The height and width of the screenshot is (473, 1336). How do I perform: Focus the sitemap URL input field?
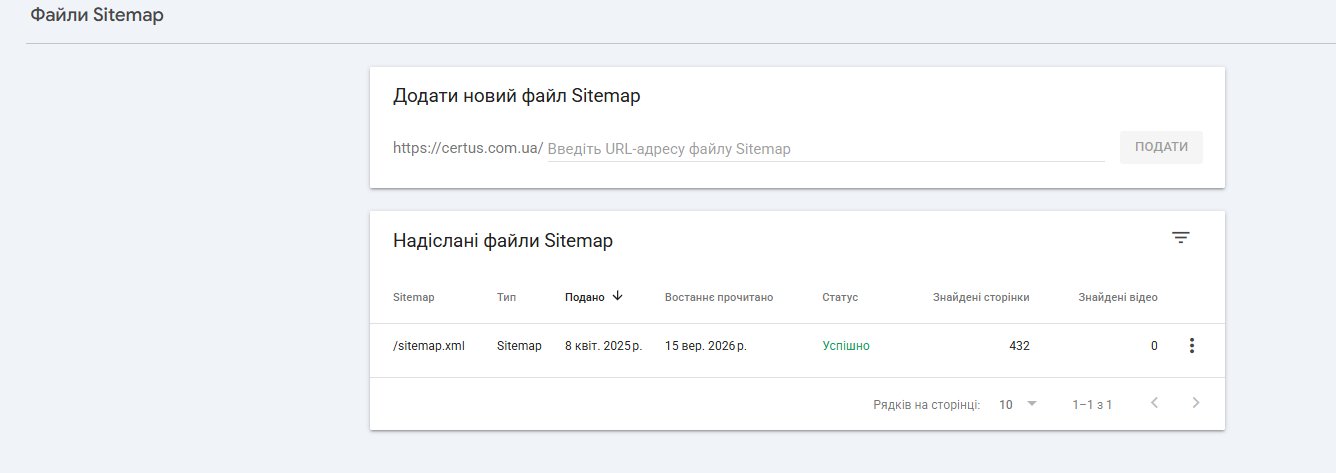[x=826, y=149]
